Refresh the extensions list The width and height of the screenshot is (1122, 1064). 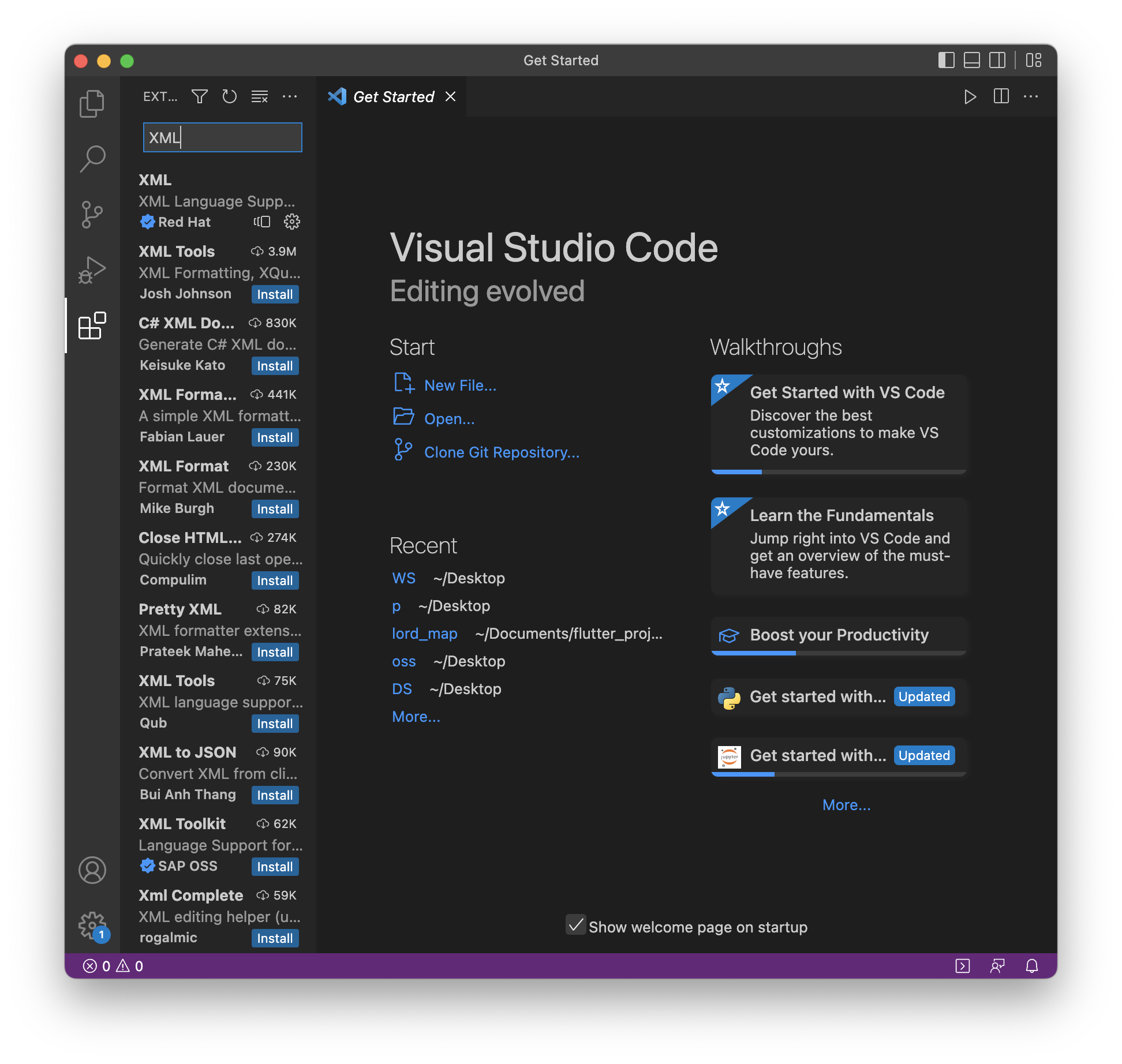click(230, 96)
